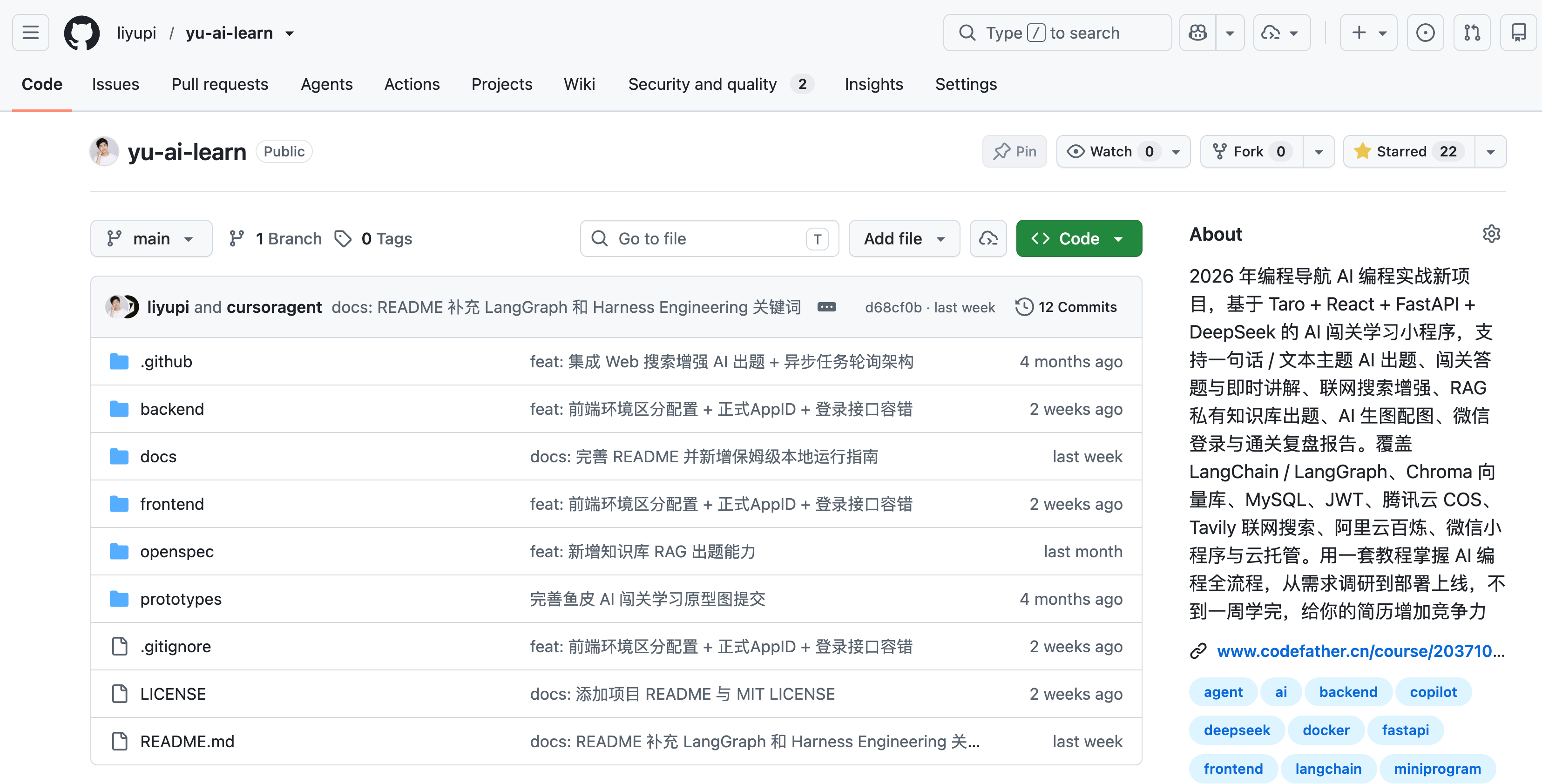Screen dimensions: 1542x784
Task: Open the Insights tab
Action: (x=874, y=84)
